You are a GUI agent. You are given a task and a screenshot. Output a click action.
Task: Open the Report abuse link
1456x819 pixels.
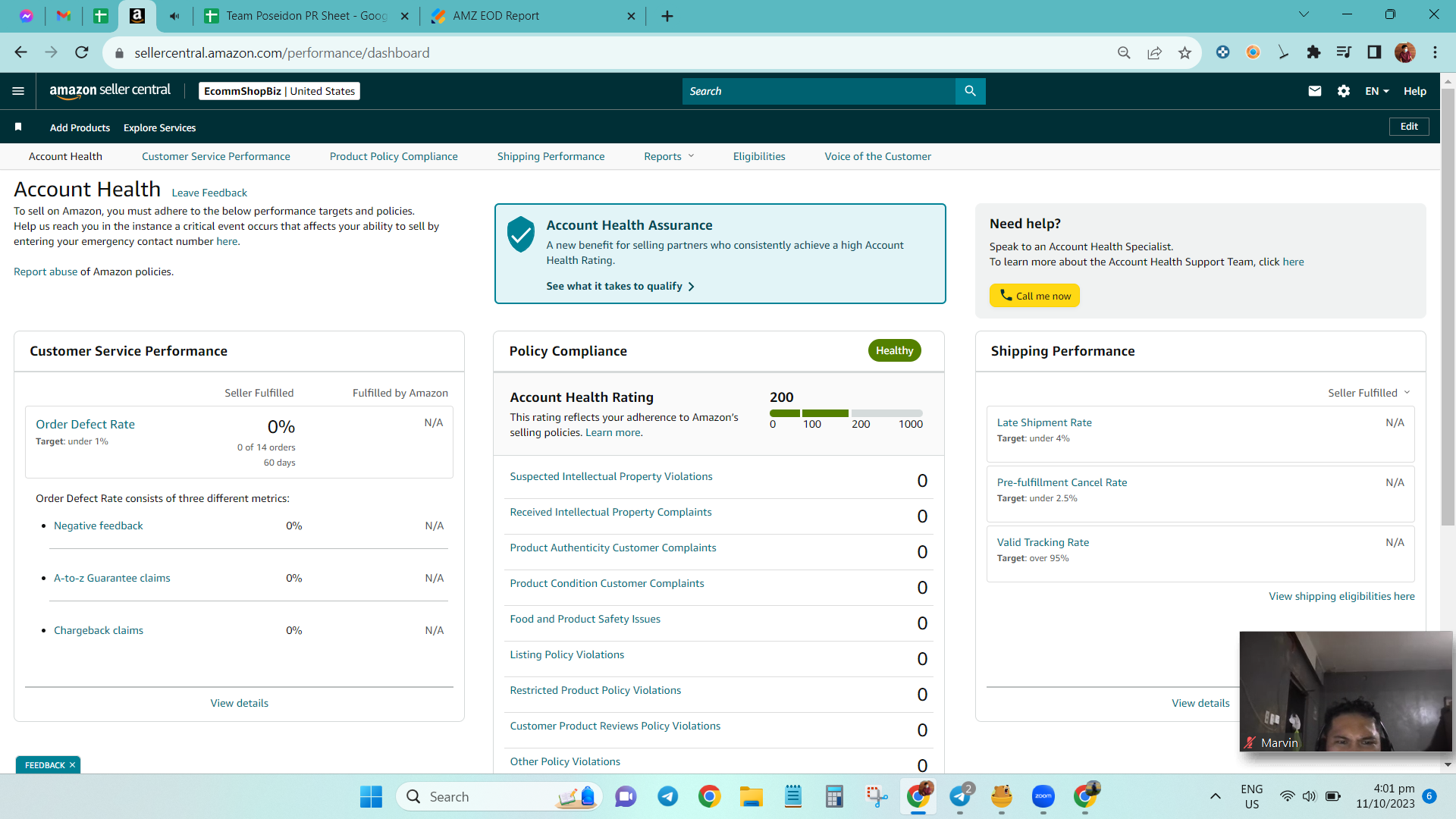coord(45,271)
